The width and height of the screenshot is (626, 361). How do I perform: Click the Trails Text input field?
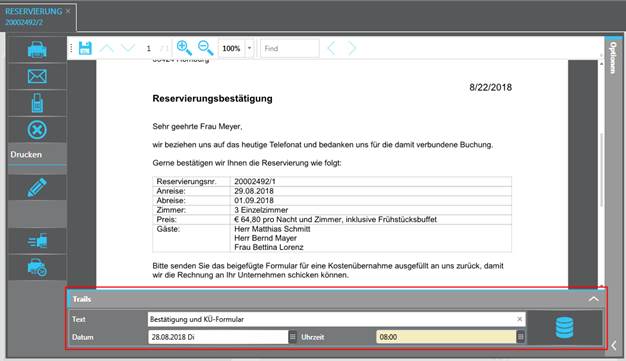(337, 319)
